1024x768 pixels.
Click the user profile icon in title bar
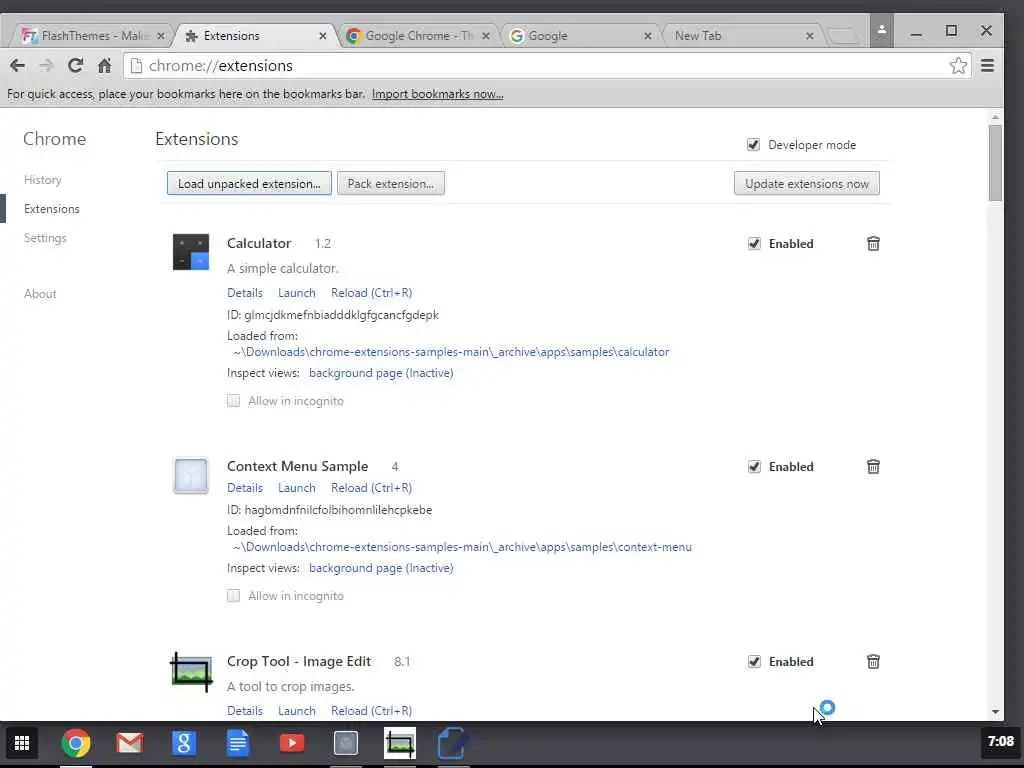pos(882,30)
